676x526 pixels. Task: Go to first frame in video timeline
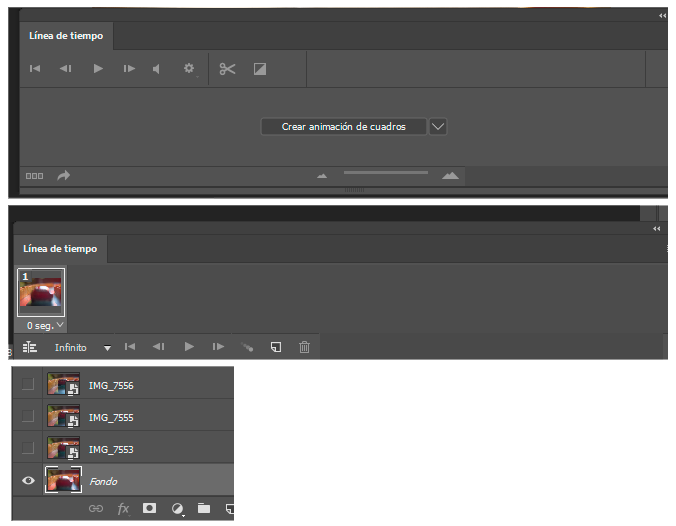pyautogui.click(x=35, y=69)
